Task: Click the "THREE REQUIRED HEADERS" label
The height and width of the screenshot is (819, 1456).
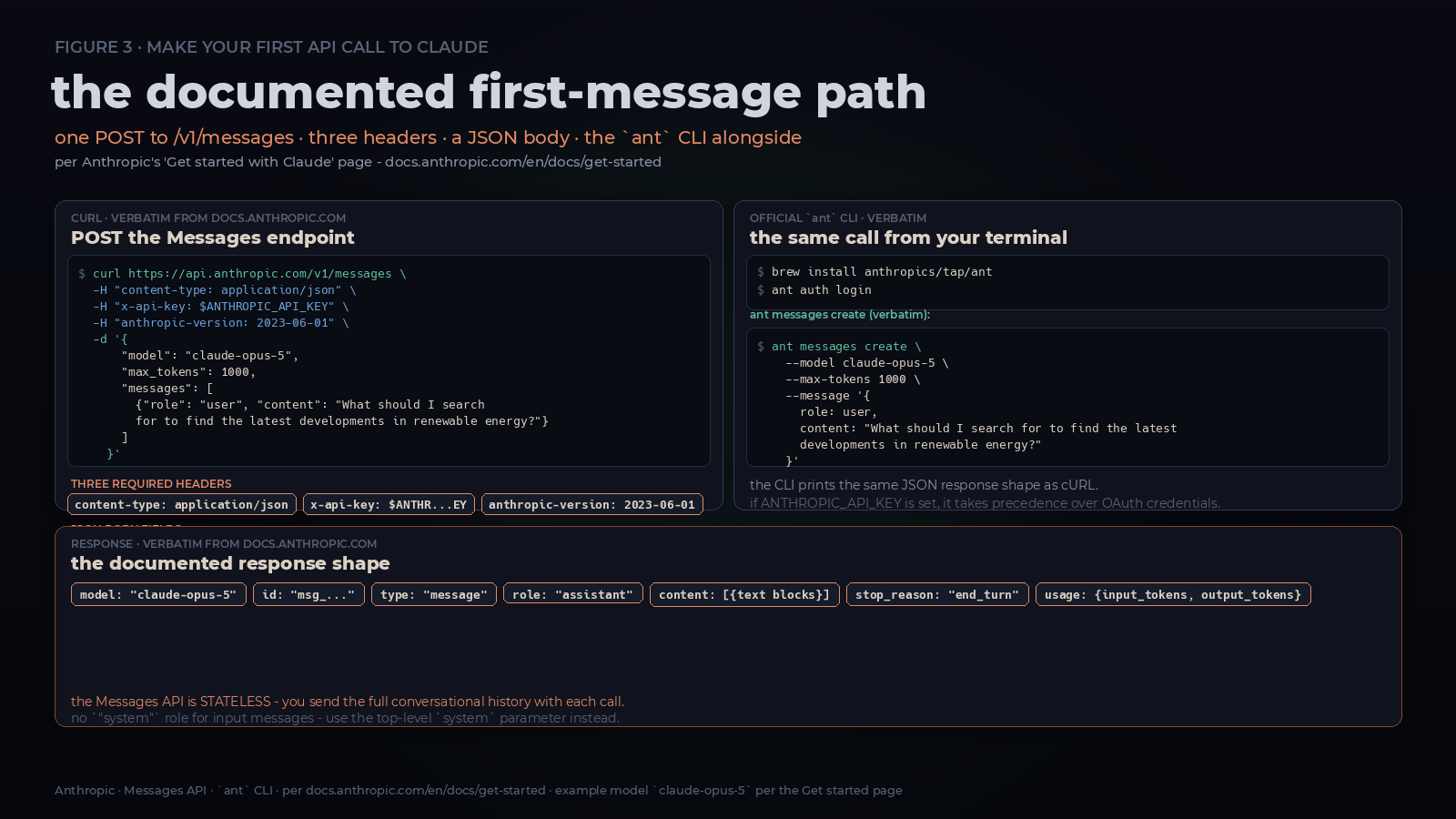Action: 151,484
